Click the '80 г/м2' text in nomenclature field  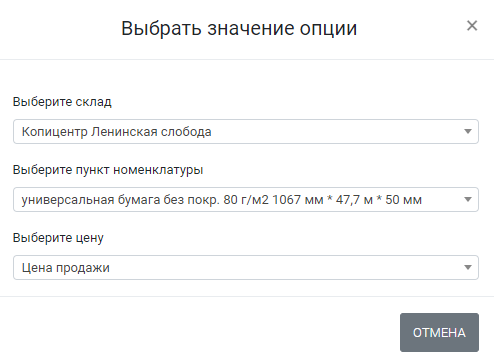pos(246,200)
